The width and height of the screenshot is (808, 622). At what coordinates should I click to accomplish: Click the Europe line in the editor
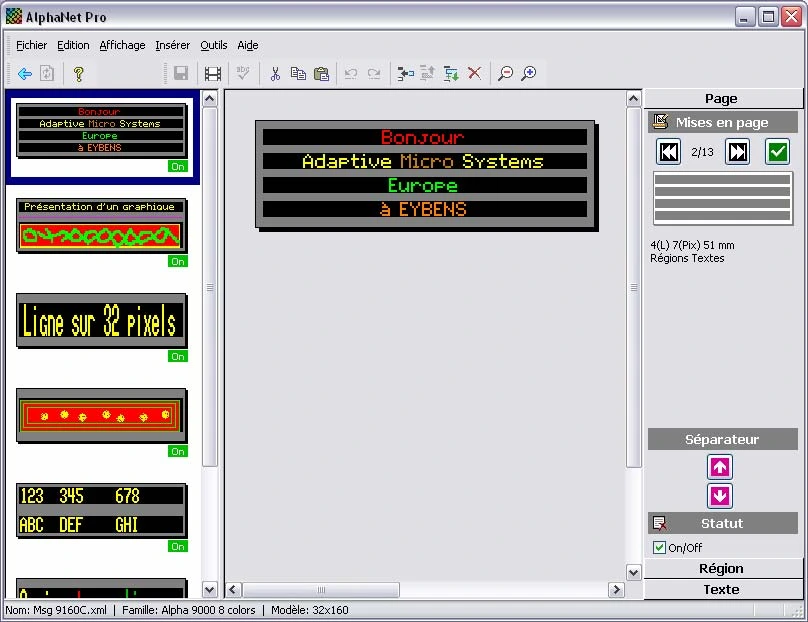425,185
